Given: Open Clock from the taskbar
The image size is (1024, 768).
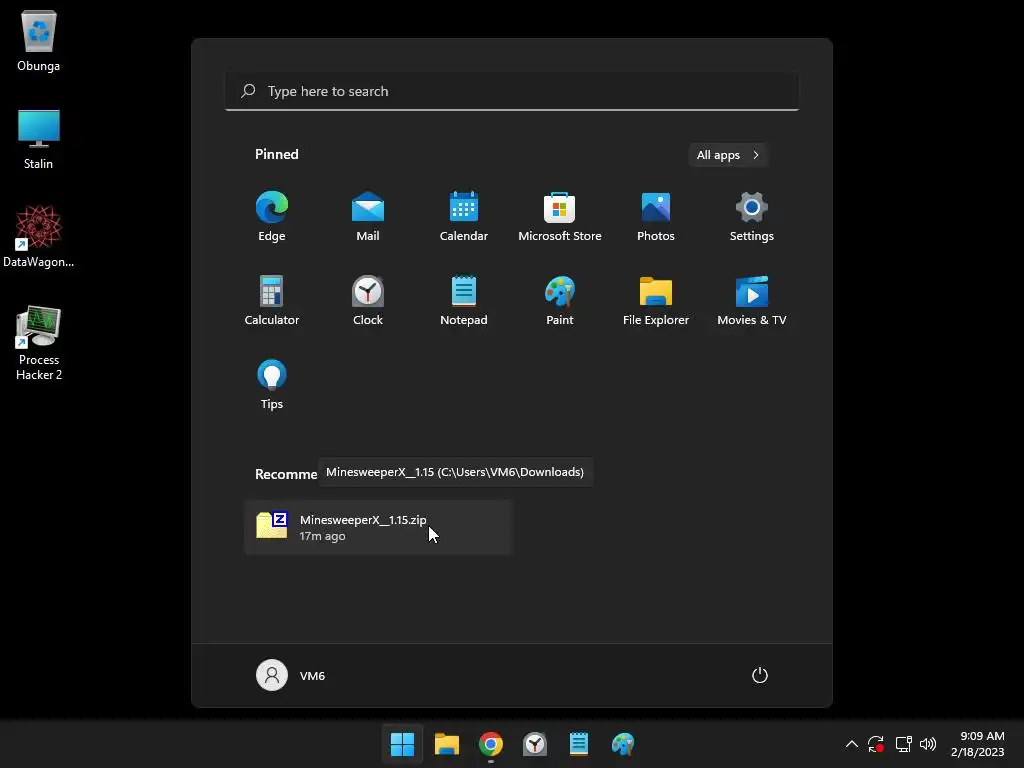Looking at the screenshot, I should tap(535, 744).
